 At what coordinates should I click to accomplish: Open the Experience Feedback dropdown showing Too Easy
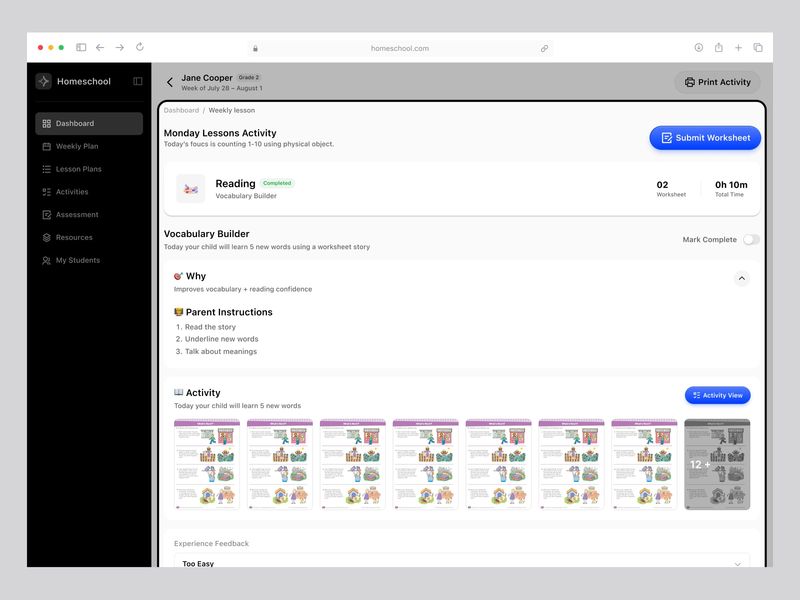tap(462, 565)
